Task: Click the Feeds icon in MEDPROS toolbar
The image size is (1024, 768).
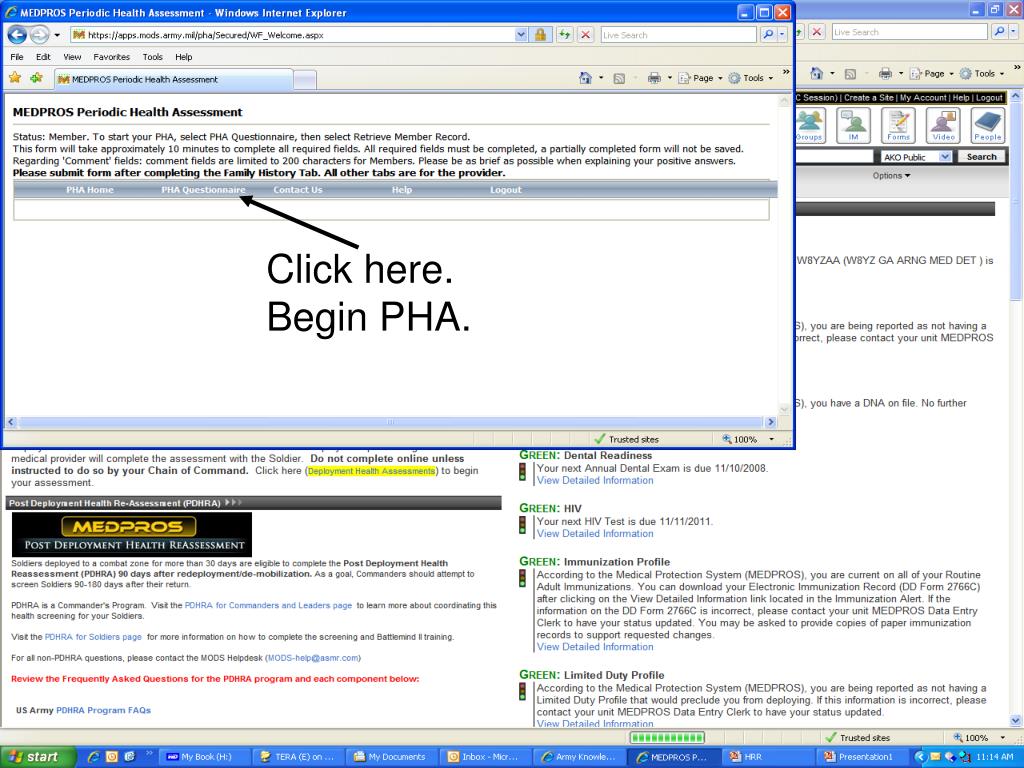Action: pos(619,78)
